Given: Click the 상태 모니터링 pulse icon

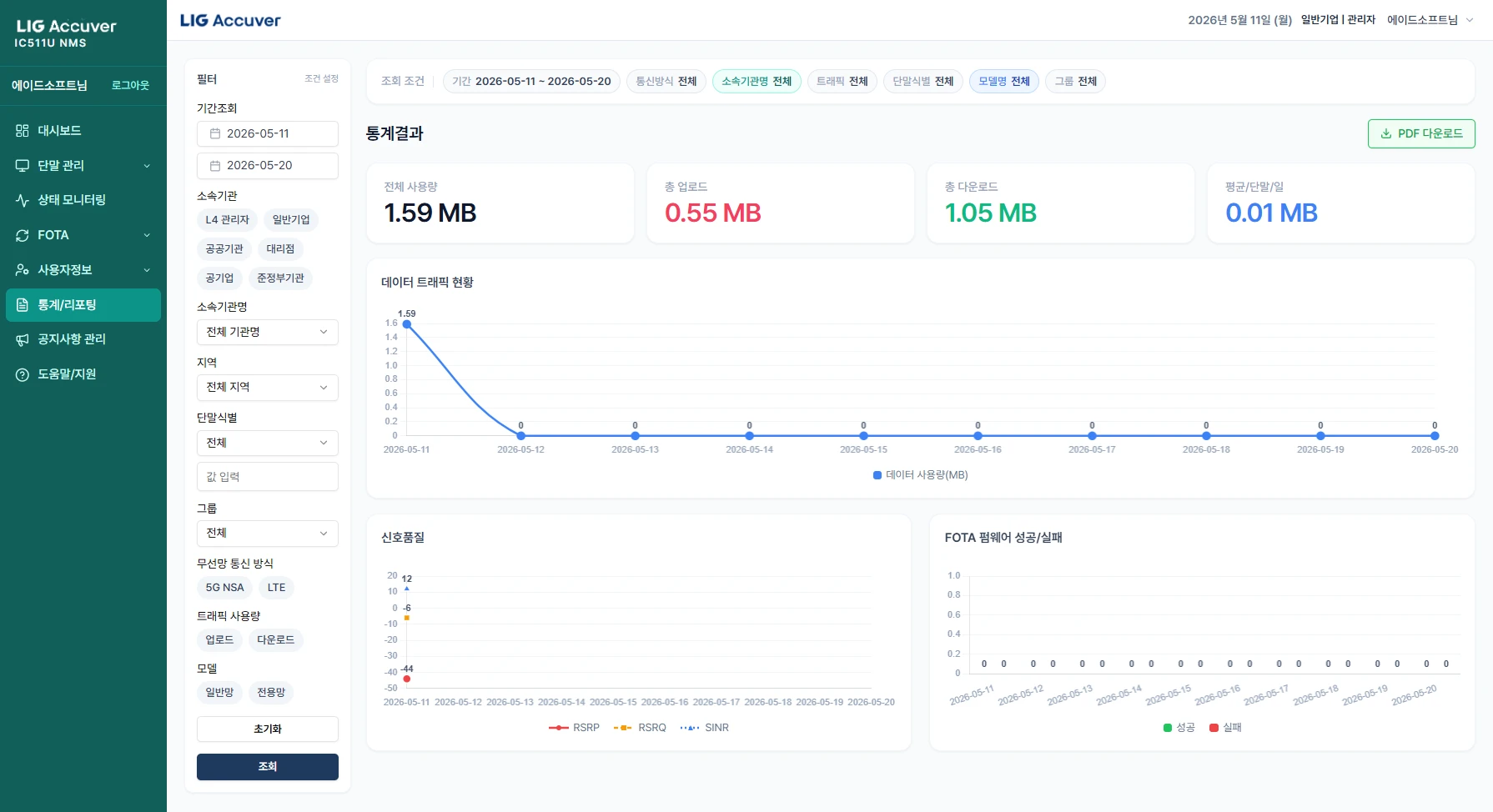Looking at the screenshot, I should (x=23, y=200).
